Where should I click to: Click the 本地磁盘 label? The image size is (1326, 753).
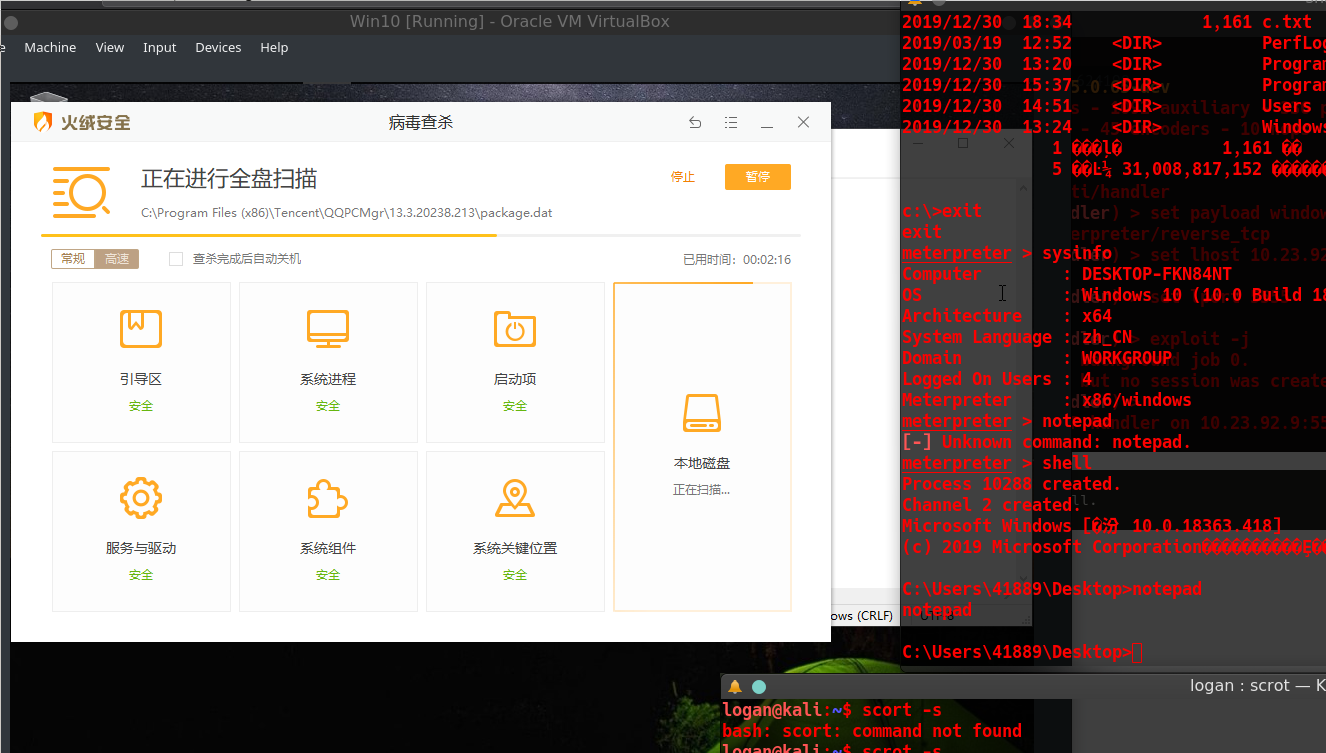pyautogui.click(x=702, y=464)
